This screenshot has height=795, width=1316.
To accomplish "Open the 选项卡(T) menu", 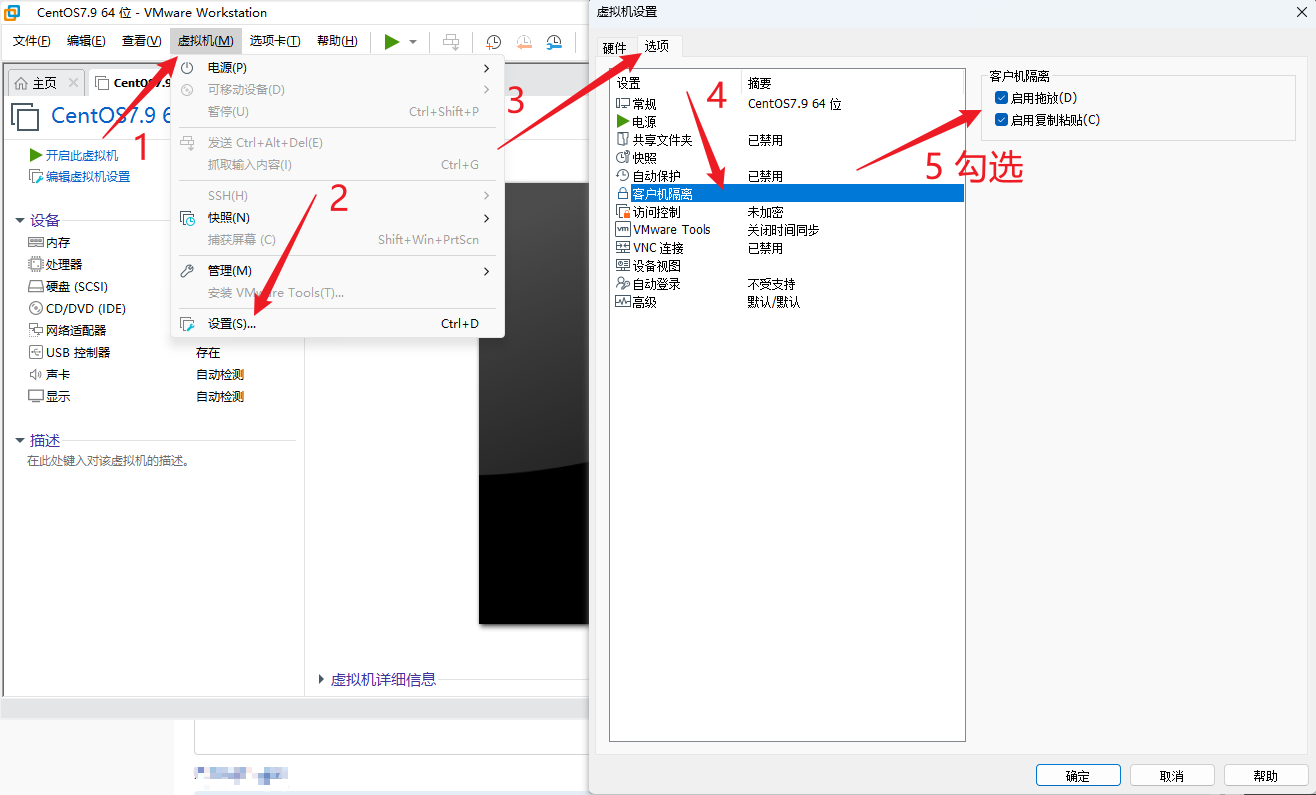I will pyautogui.click(x=275, y=41).
